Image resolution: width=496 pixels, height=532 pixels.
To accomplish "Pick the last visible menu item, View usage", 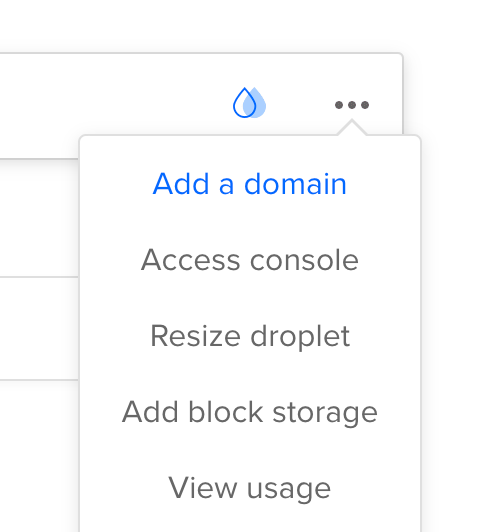I will 250,488.
